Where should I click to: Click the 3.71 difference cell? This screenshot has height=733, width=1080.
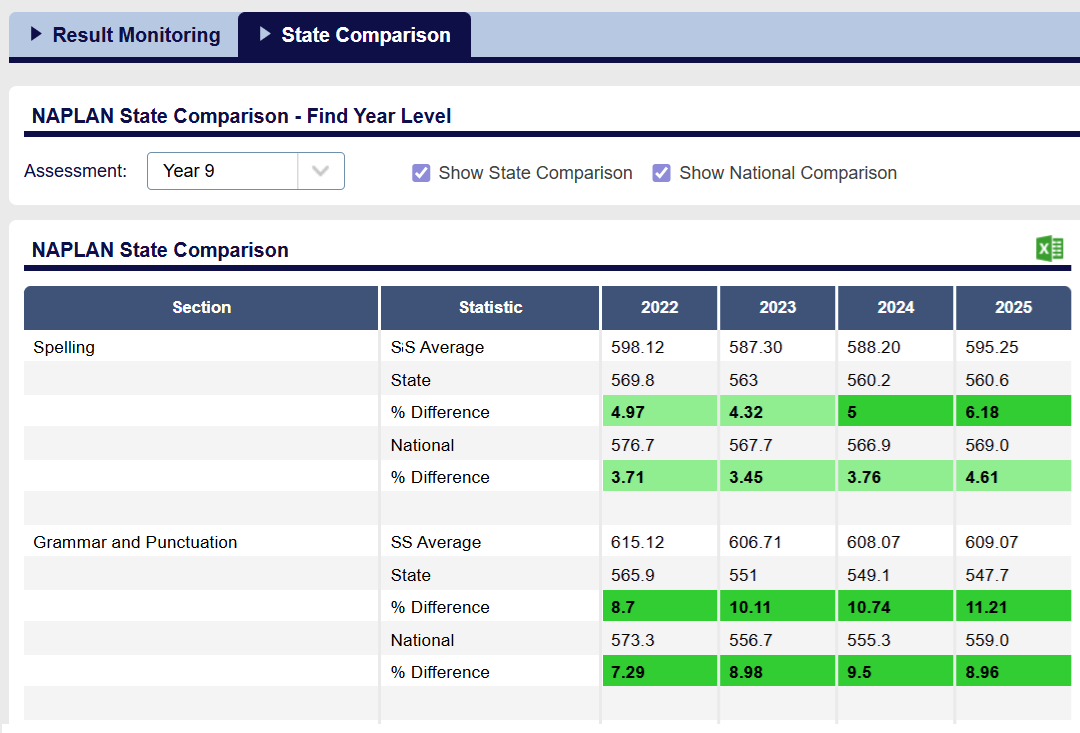660,477
